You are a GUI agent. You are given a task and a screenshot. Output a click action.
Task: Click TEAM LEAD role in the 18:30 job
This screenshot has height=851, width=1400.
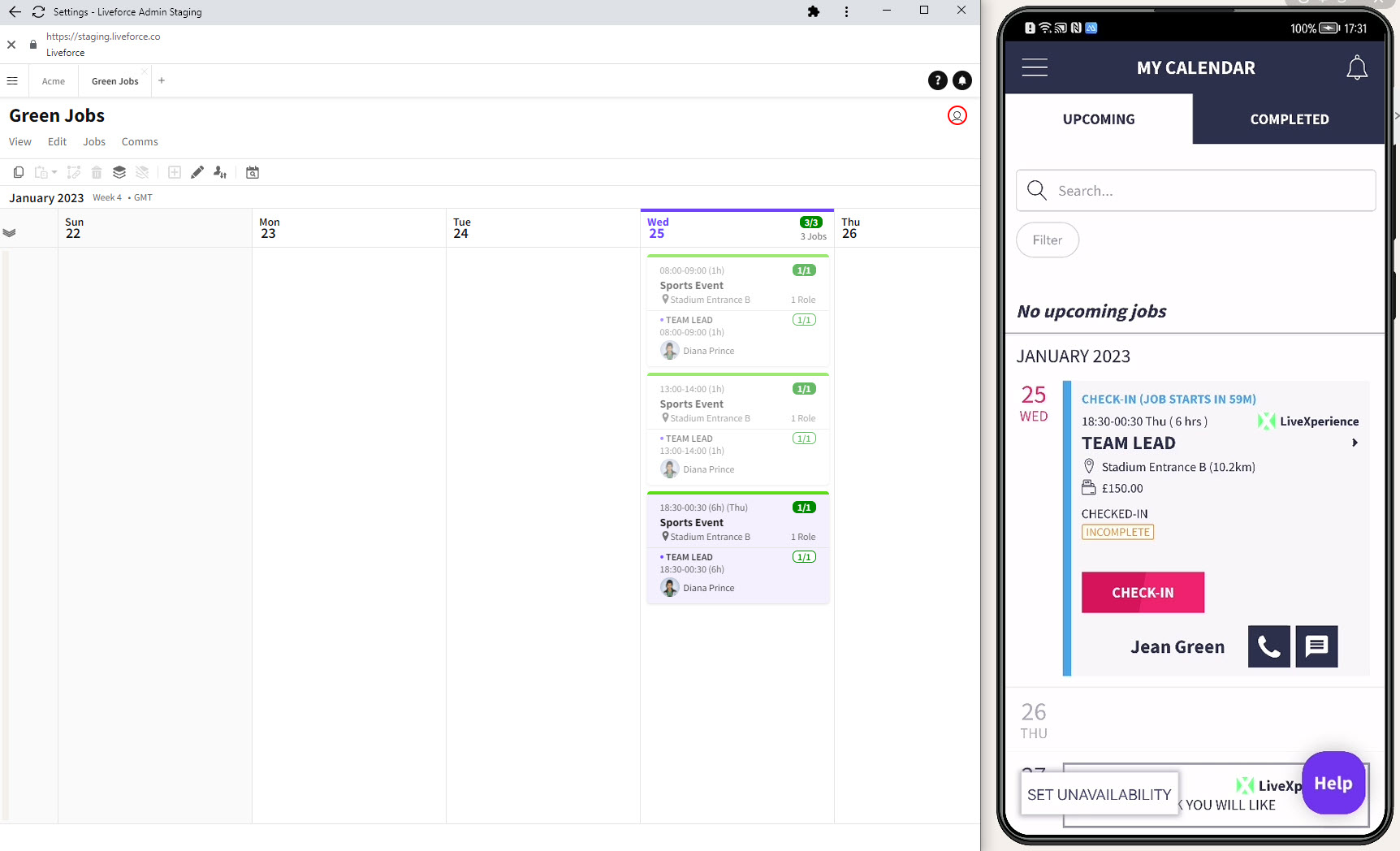pos(689,557)
